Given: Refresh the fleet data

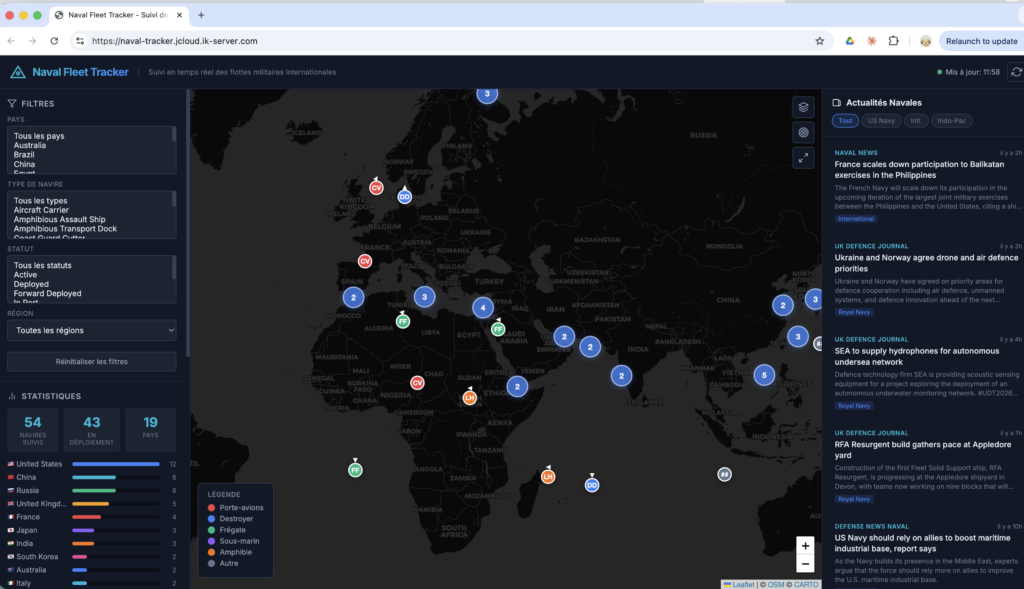Looking at the screenshot, I should 1016,72.
